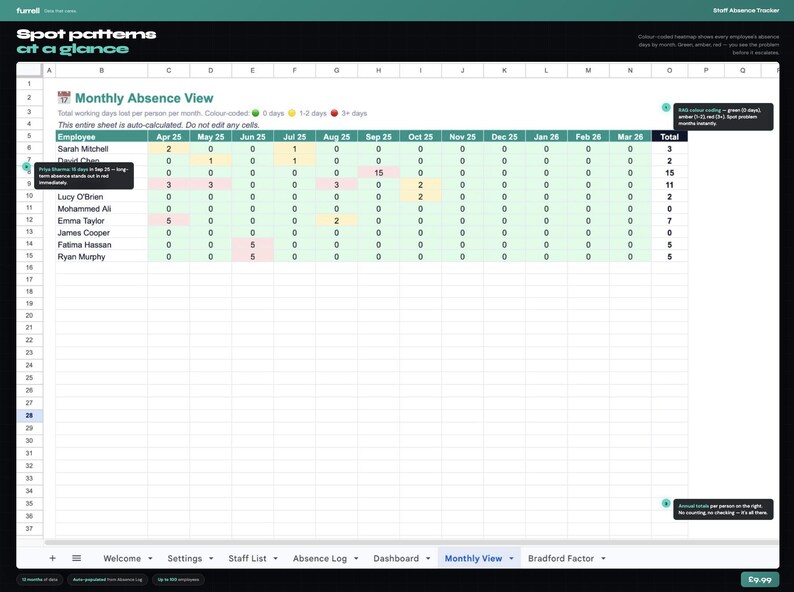Select column O header
This screenshot has width=794, height=592.
pos(669,70)
